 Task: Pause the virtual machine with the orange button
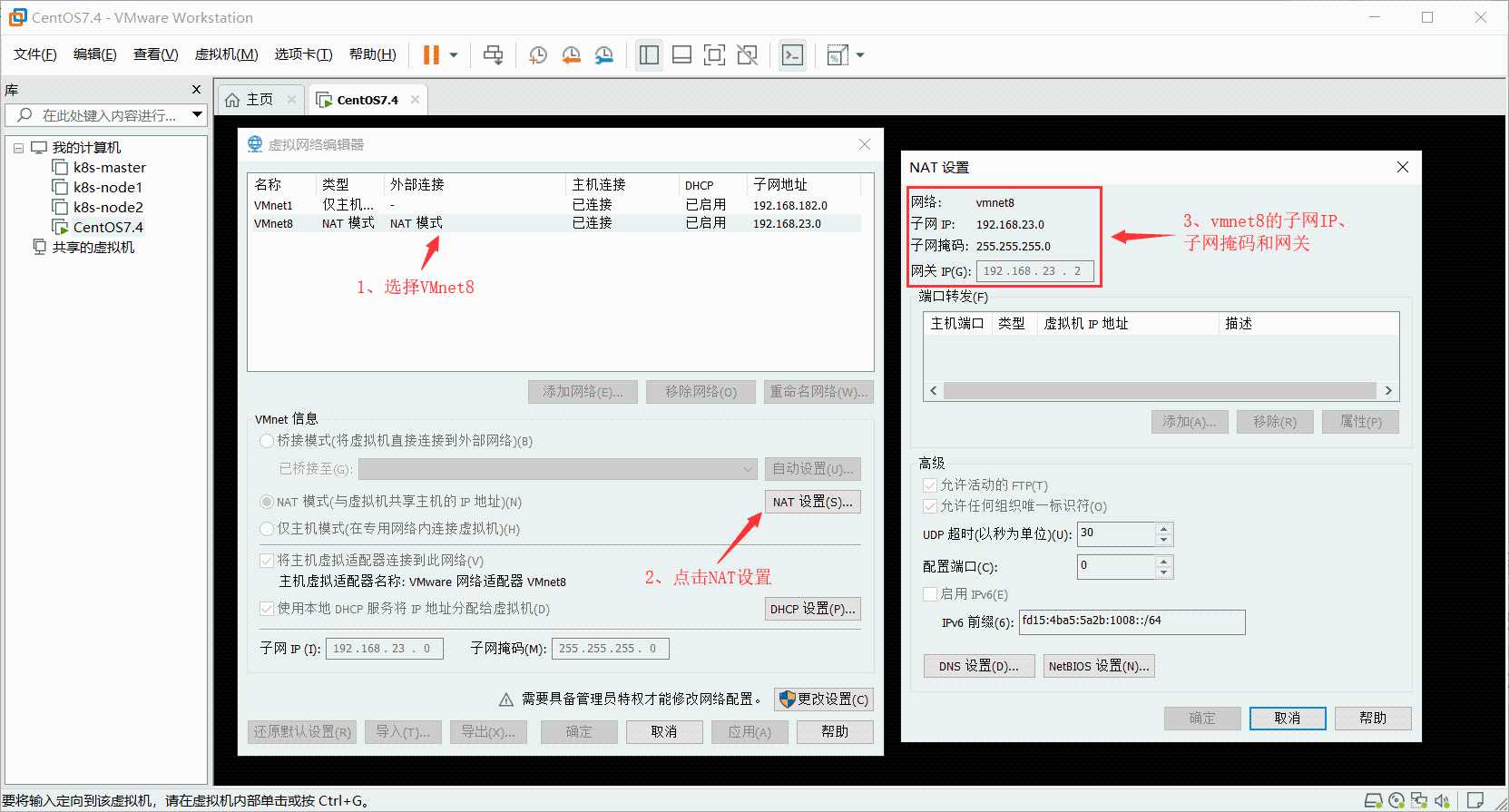(431, 55)
